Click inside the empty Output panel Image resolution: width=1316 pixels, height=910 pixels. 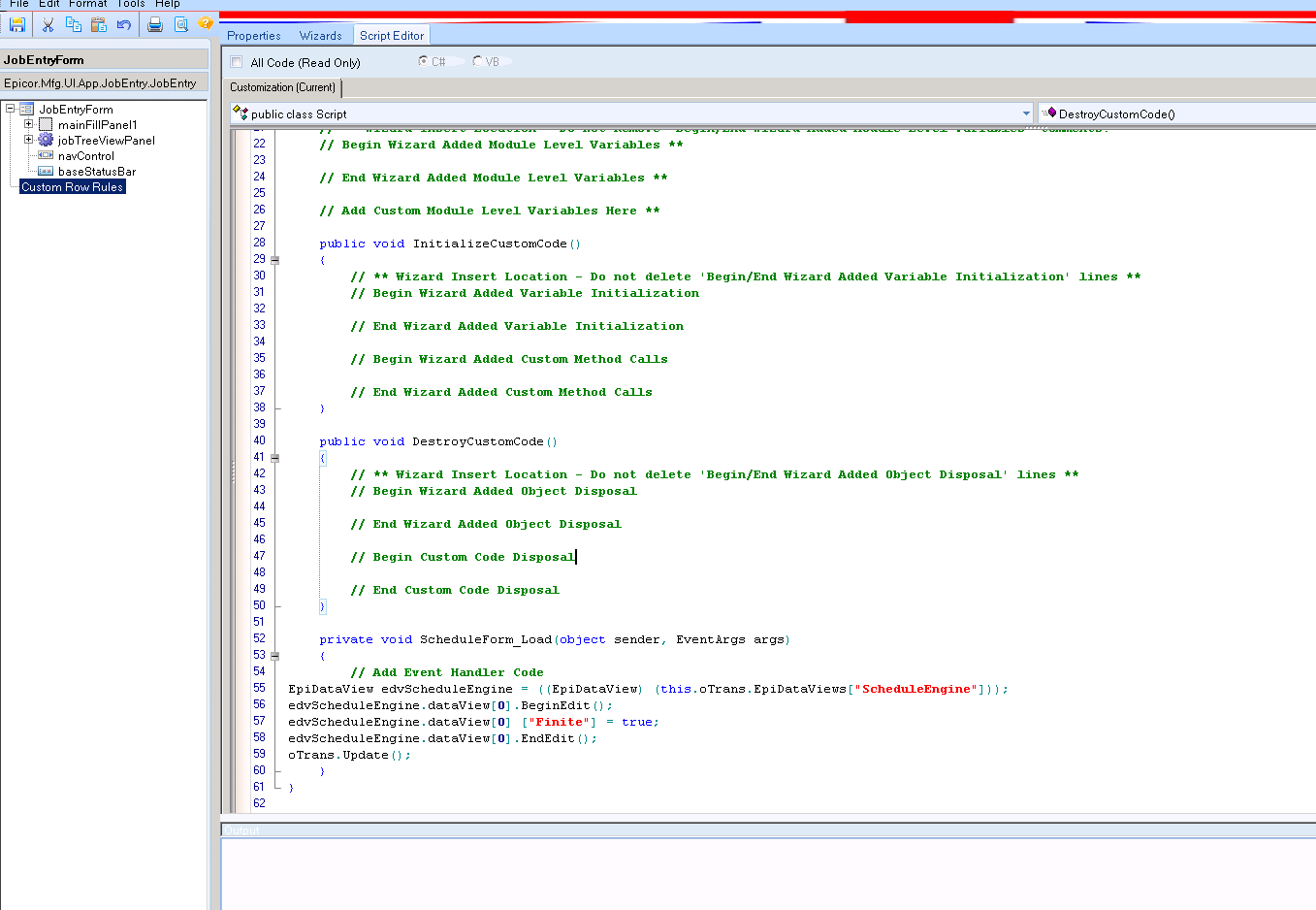coord(768,873)
